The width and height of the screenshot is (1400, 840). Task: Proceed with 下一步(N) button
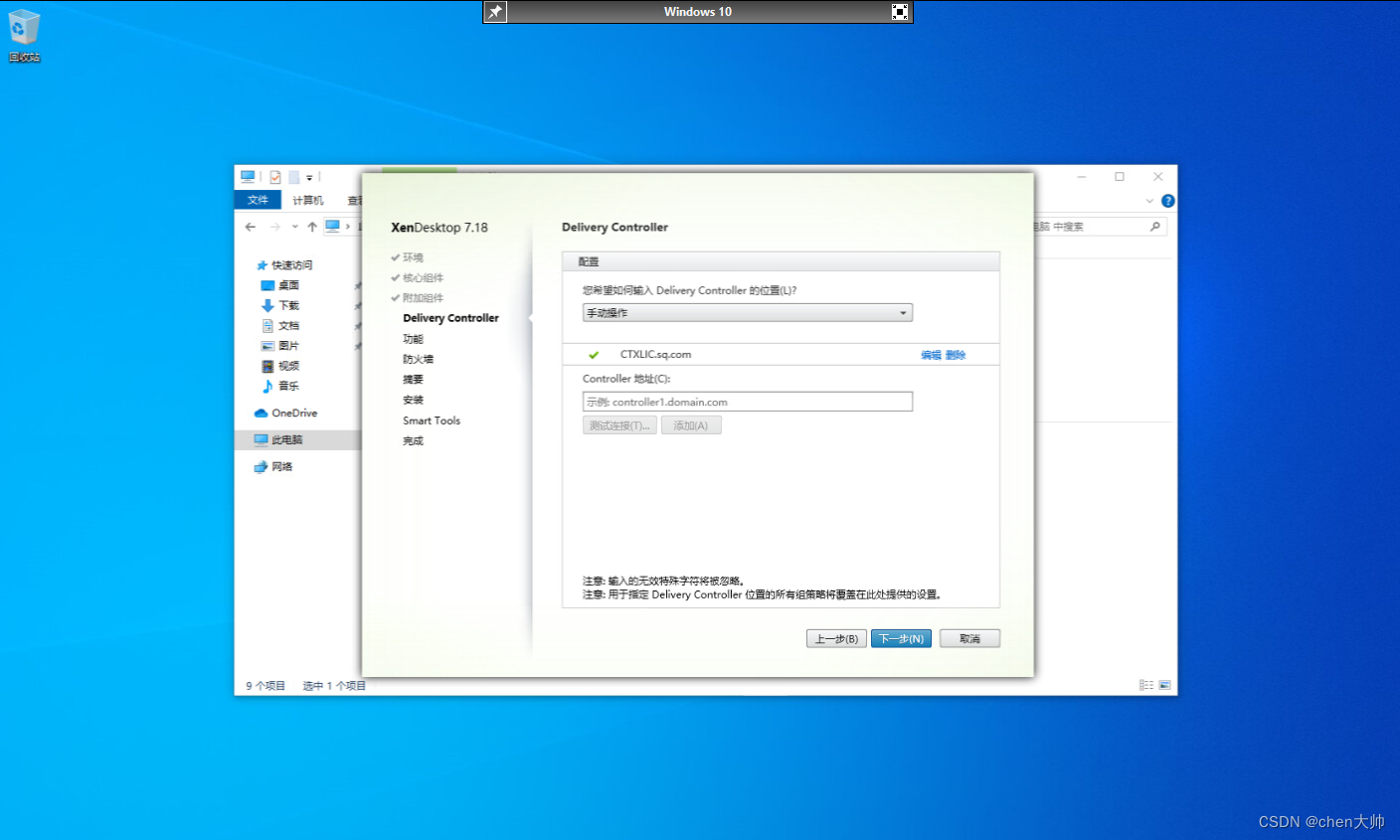click(x=901, y=638)
